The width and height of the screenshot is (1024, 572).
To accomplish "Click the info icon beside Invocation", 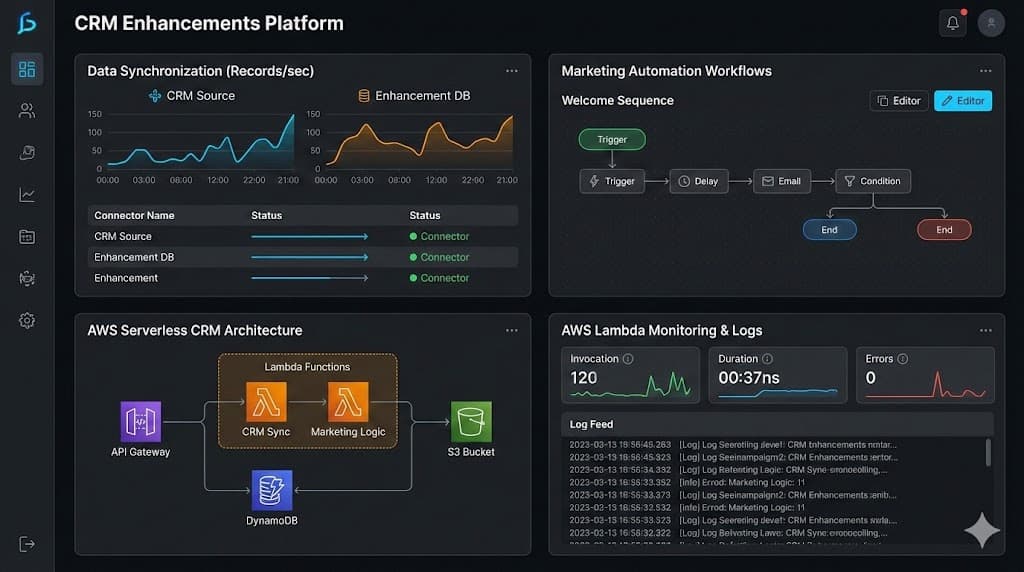I will click(628, 359).
